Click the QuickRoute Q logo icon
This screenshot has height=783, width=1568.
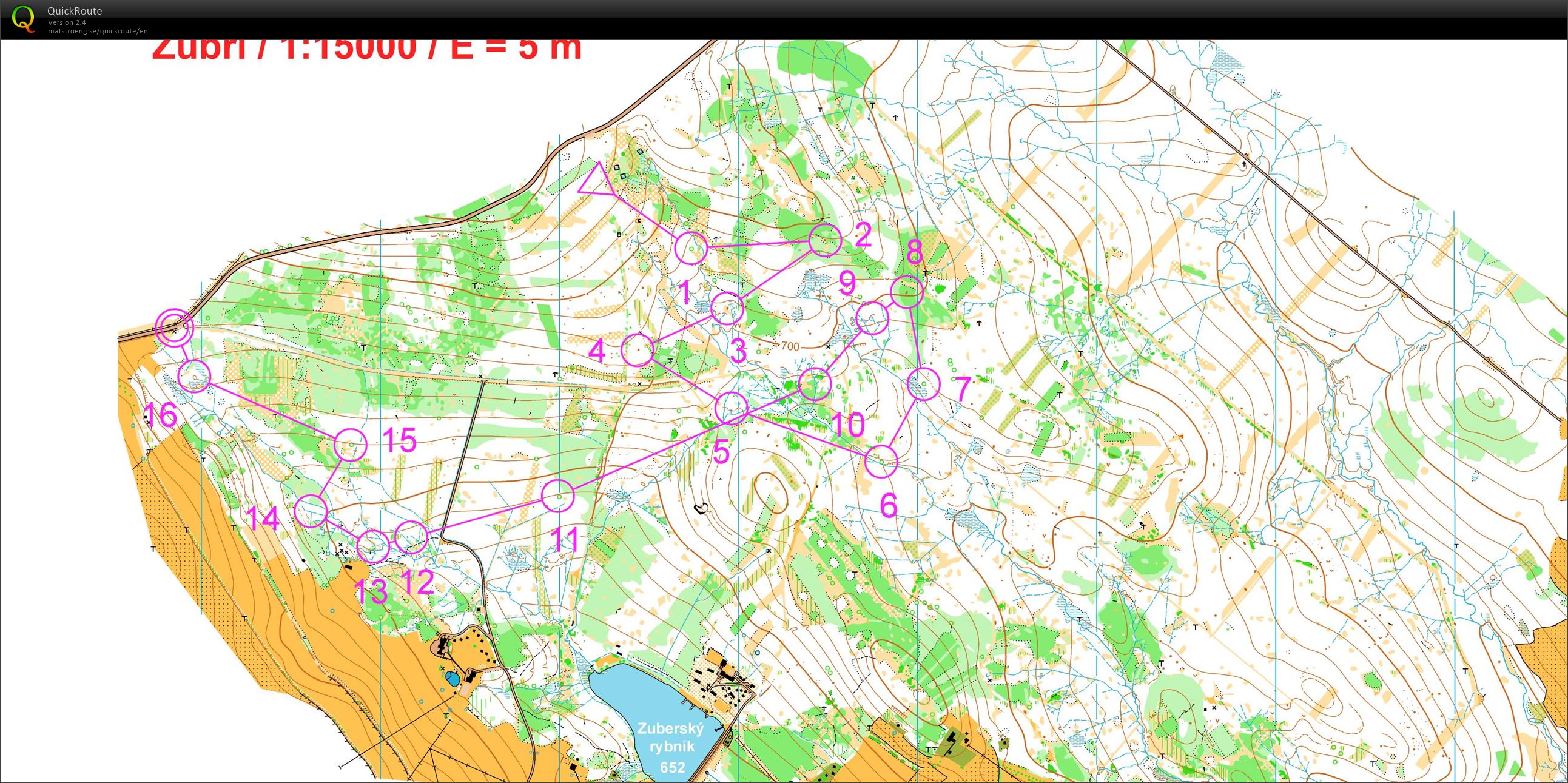[23, 18]
